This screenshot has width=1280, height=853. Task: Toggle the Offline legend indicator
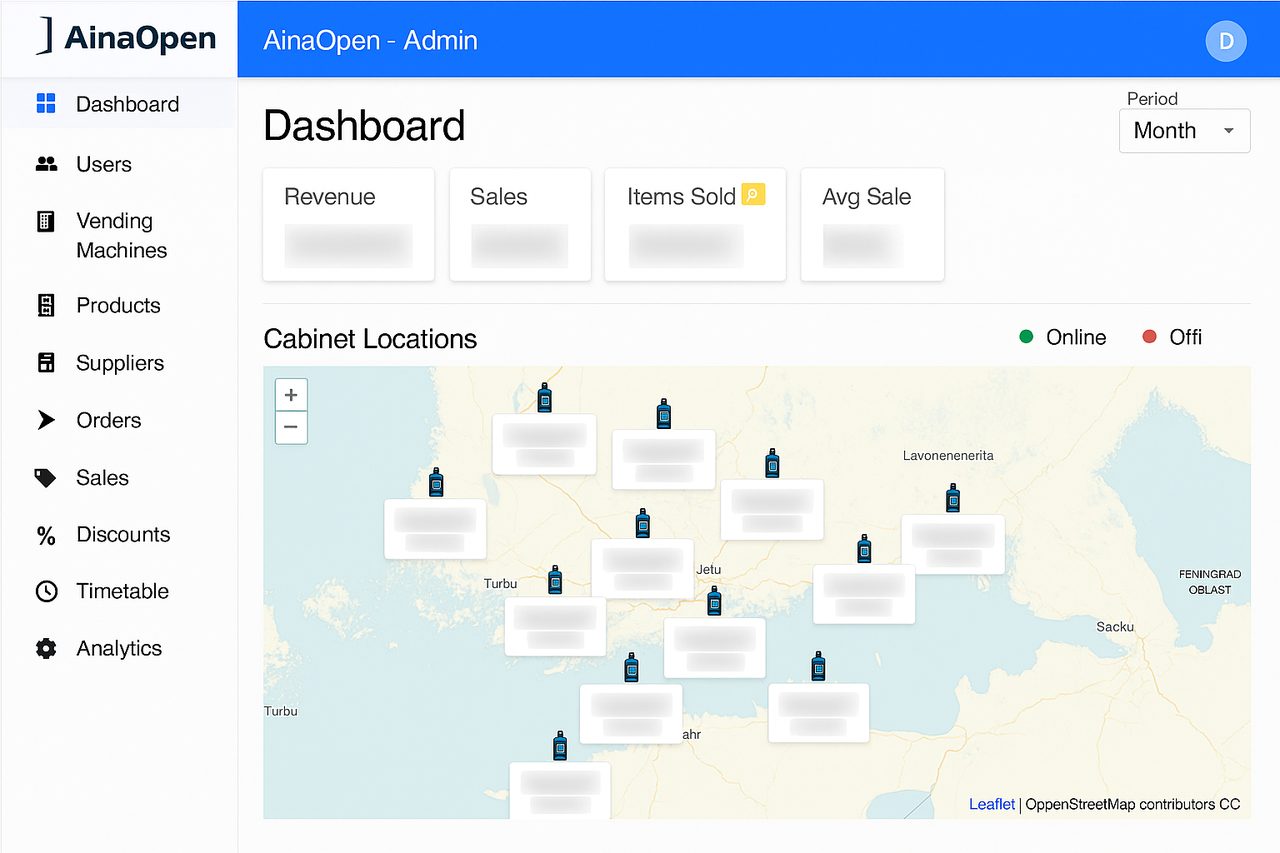point(1151,337)
